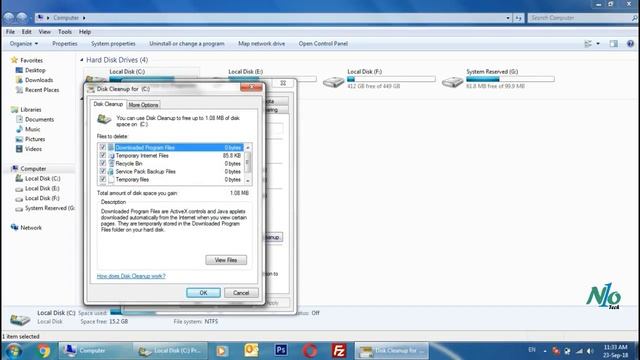Click Open Control Panel
The height and width of the screenshot is (360, 640).
323,44
